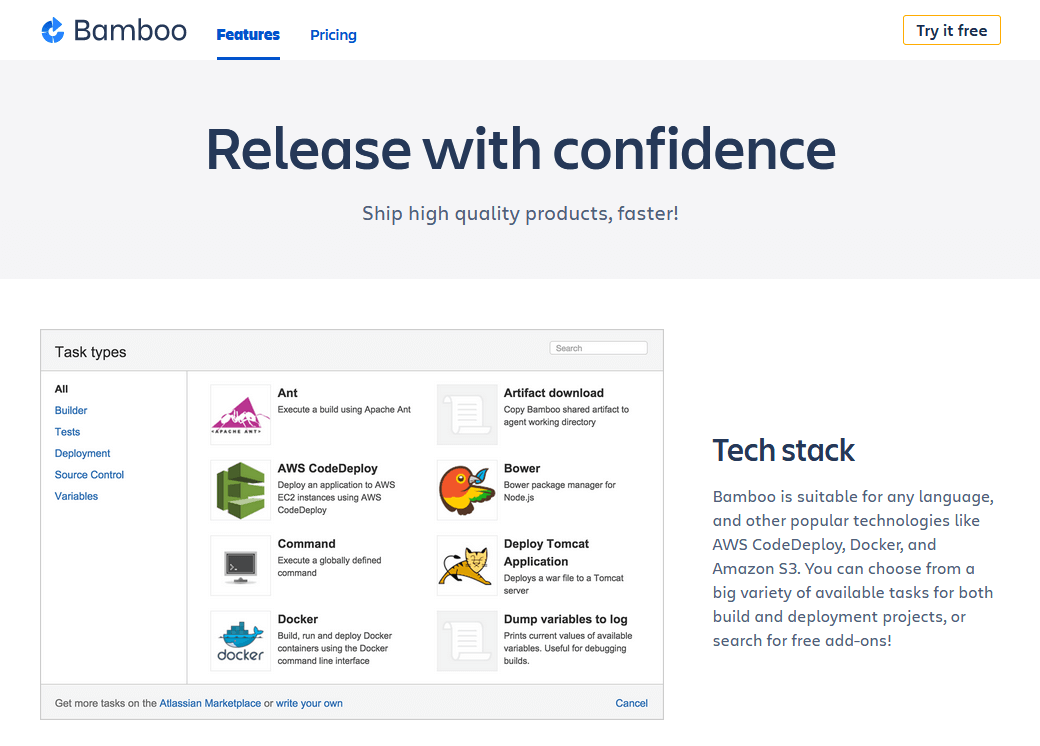
Task: Open the Features tab
Action: point(248,34)
